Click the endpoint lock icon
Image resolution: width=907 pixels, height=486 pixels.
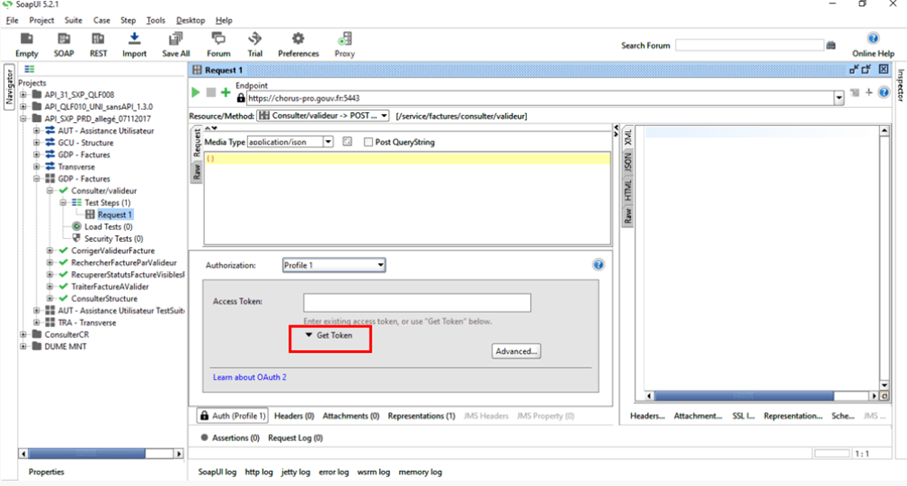tap(241, 98)
